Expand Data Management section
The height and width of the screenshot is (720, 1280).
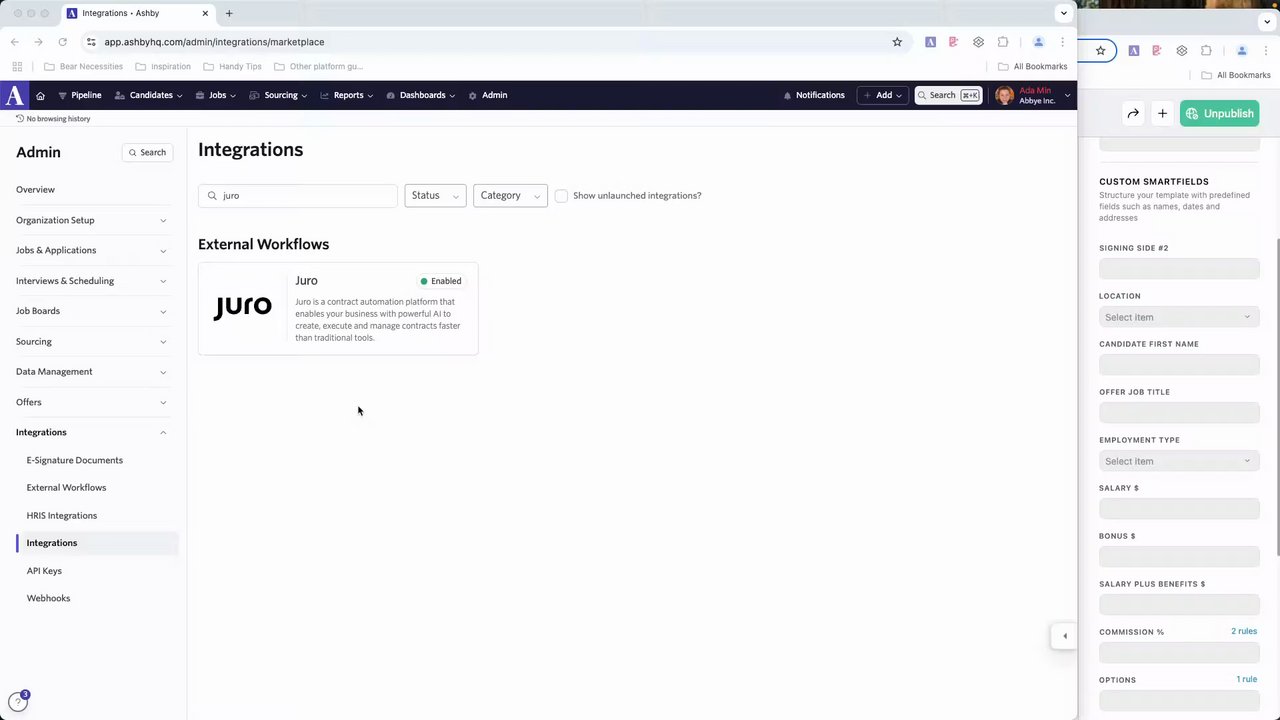coord(91,372)
